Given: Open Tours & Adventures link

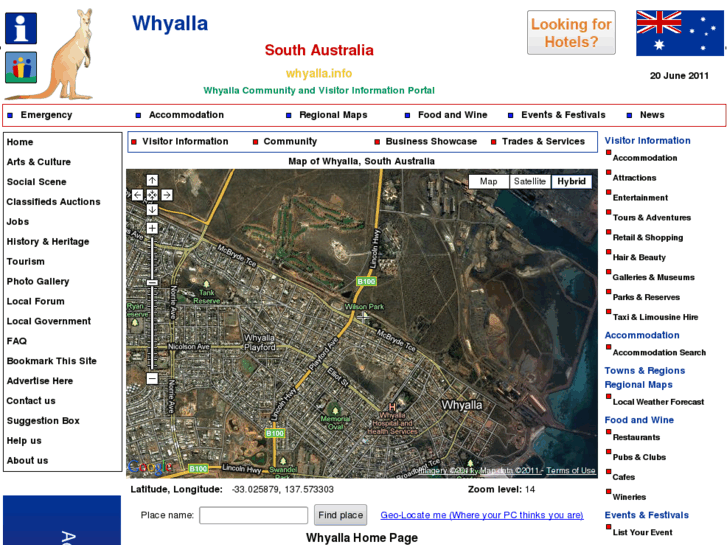Looking at the screenshot, I should coord(652,218).
